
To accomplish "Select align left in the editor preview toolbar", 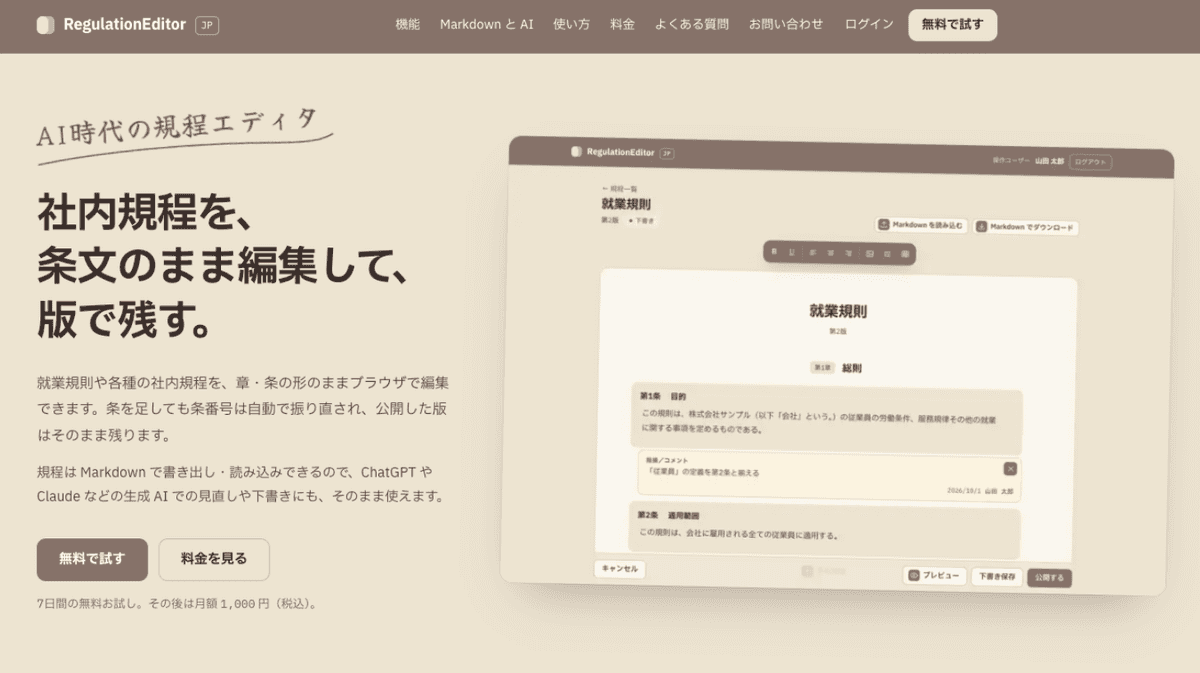I will 812,253.
